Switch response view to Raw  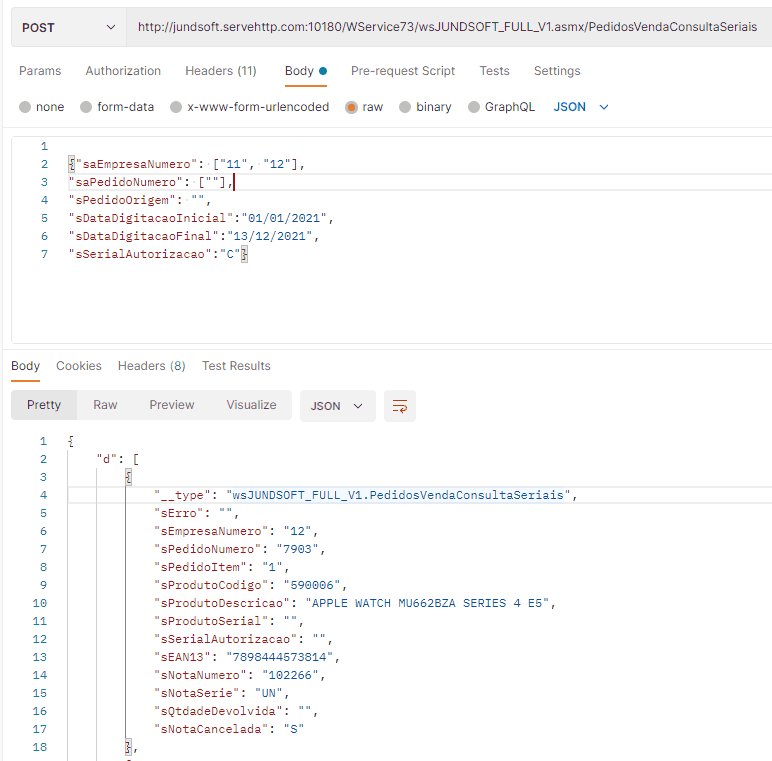pyautogui.click(x=105, y=405)
